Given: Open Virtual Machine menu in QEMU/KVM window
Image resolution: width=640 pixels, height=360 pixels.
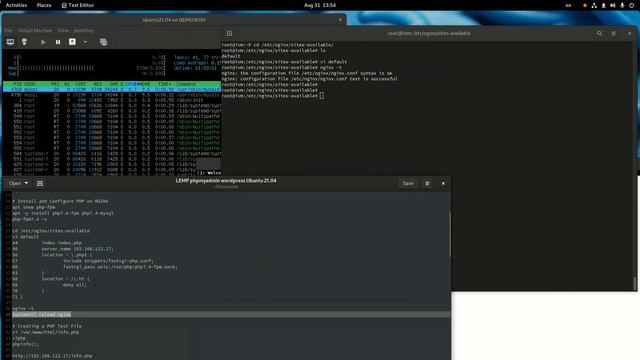Looking at the screenshot, I should click(x=35, y=31).
